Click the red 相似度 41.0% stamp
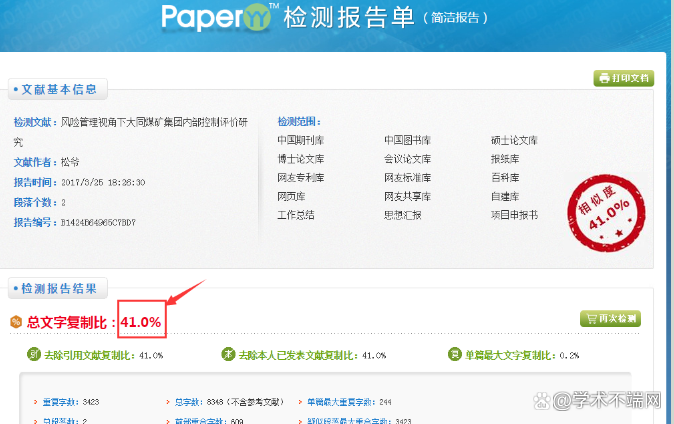674x424 pixels. 606,213
